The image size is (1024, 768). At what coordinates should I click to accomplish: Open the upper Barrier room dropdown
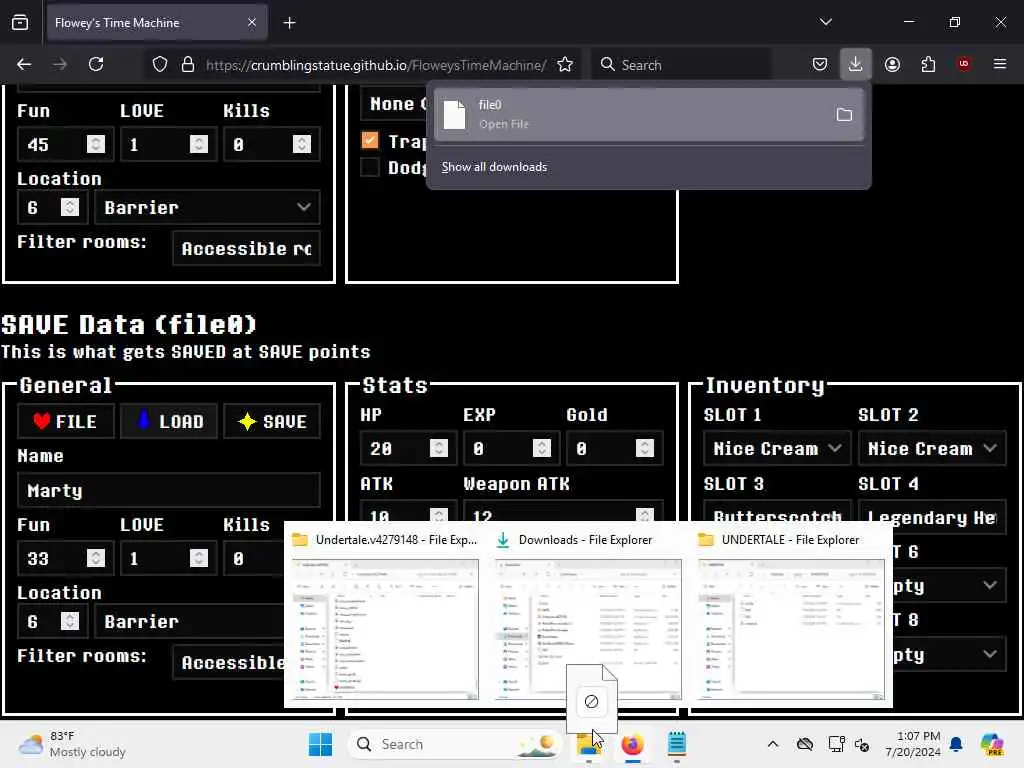[207, 208]
